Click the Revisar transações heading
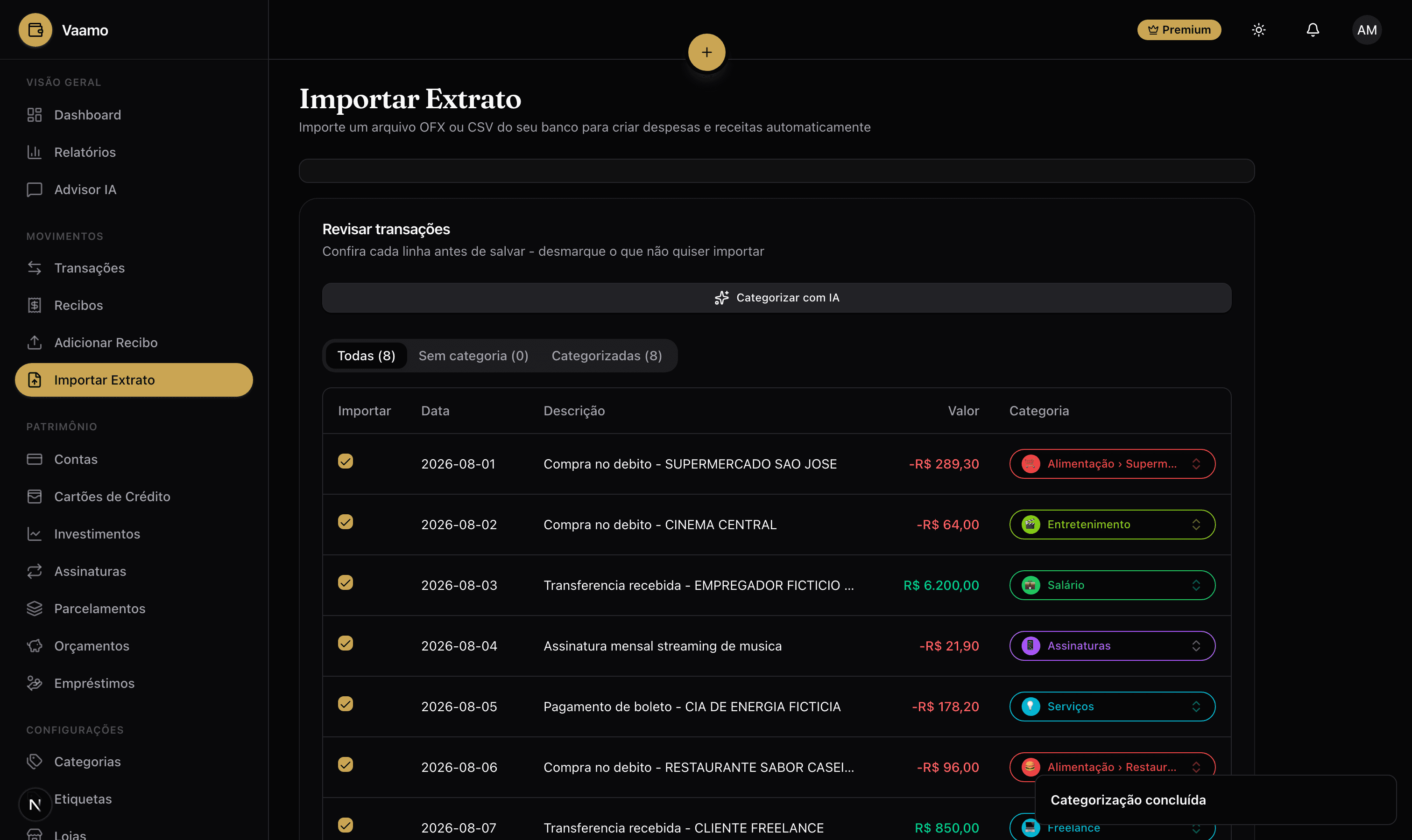 click(x=386, y=229)
